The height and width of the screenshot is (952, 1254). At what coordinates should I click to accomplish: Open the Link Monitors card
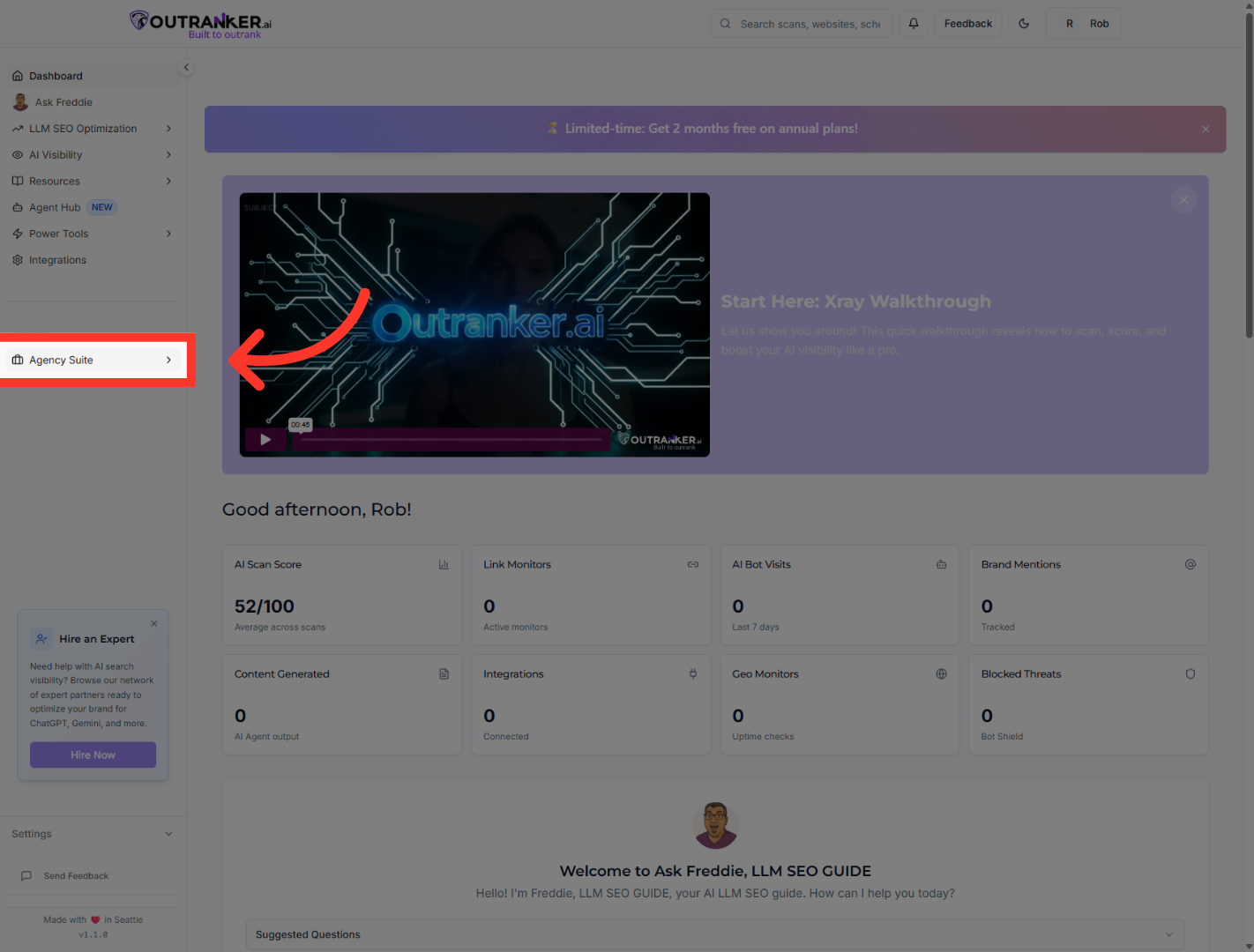591,595
